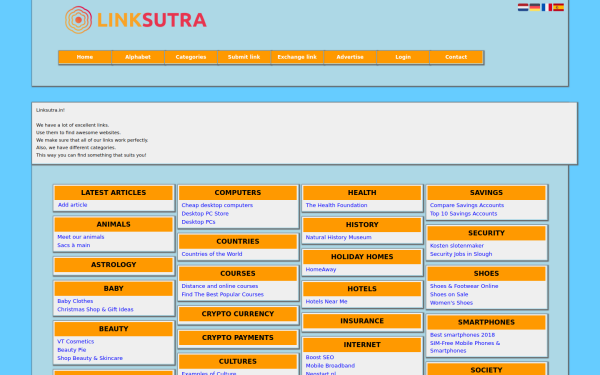This screenshot has height=375, width=600.
Task: Open the Security category header
Action: tap(486, 233)
